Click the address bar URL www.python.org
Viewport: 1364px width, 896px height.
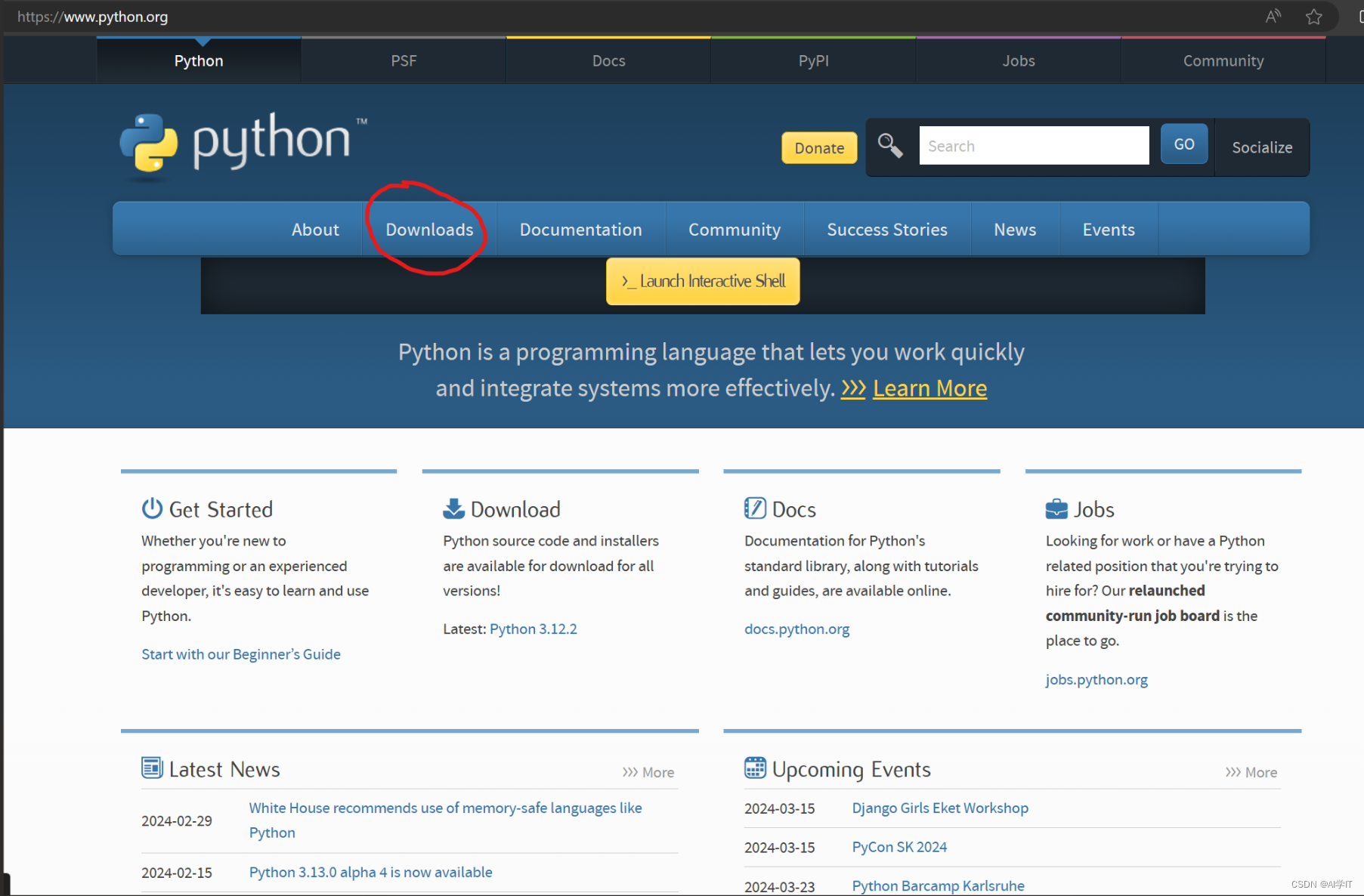93,17
